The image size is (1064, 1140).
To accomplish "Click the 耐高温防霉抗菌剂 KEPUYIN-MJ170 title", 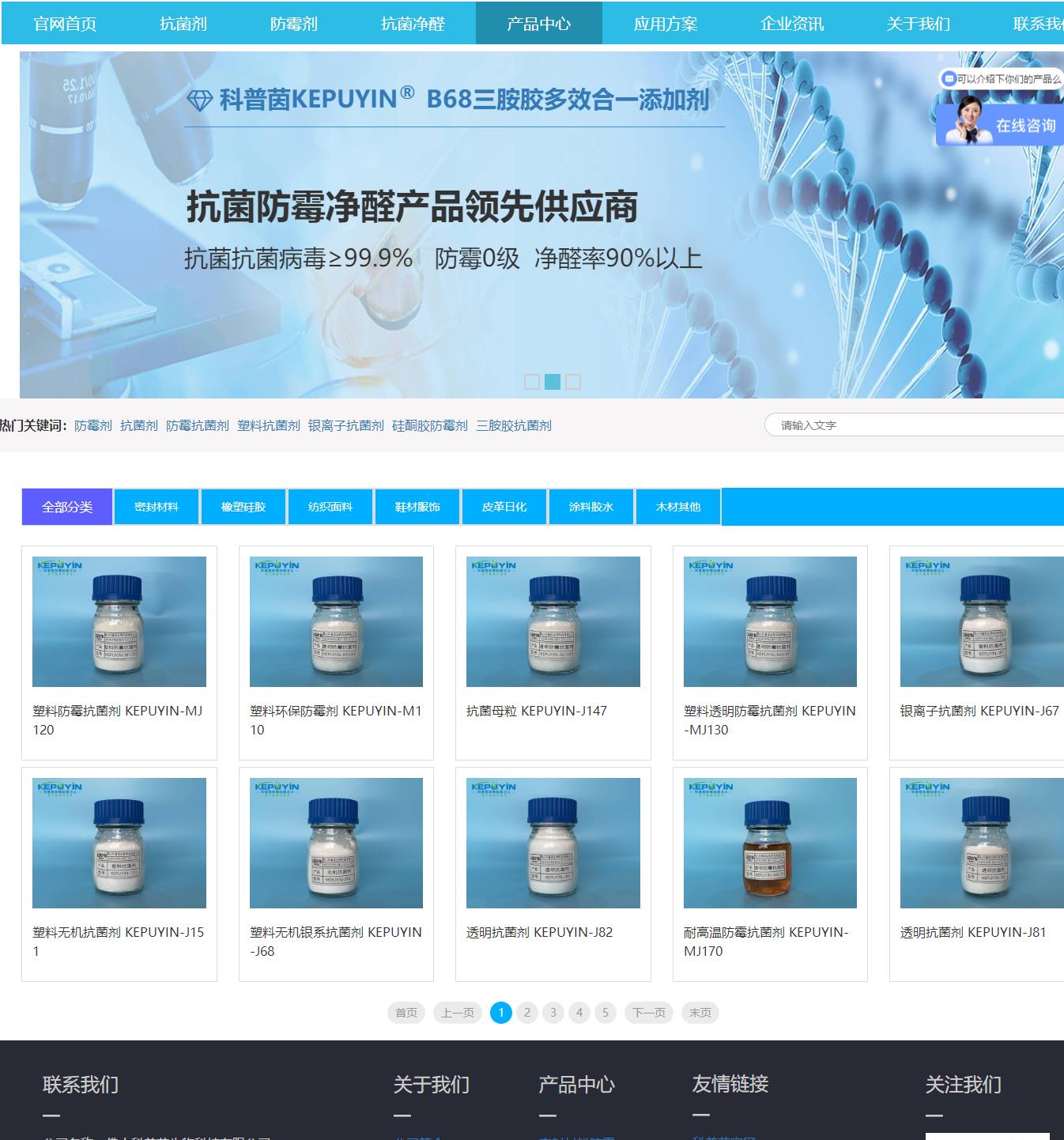I will coord(766,942).
